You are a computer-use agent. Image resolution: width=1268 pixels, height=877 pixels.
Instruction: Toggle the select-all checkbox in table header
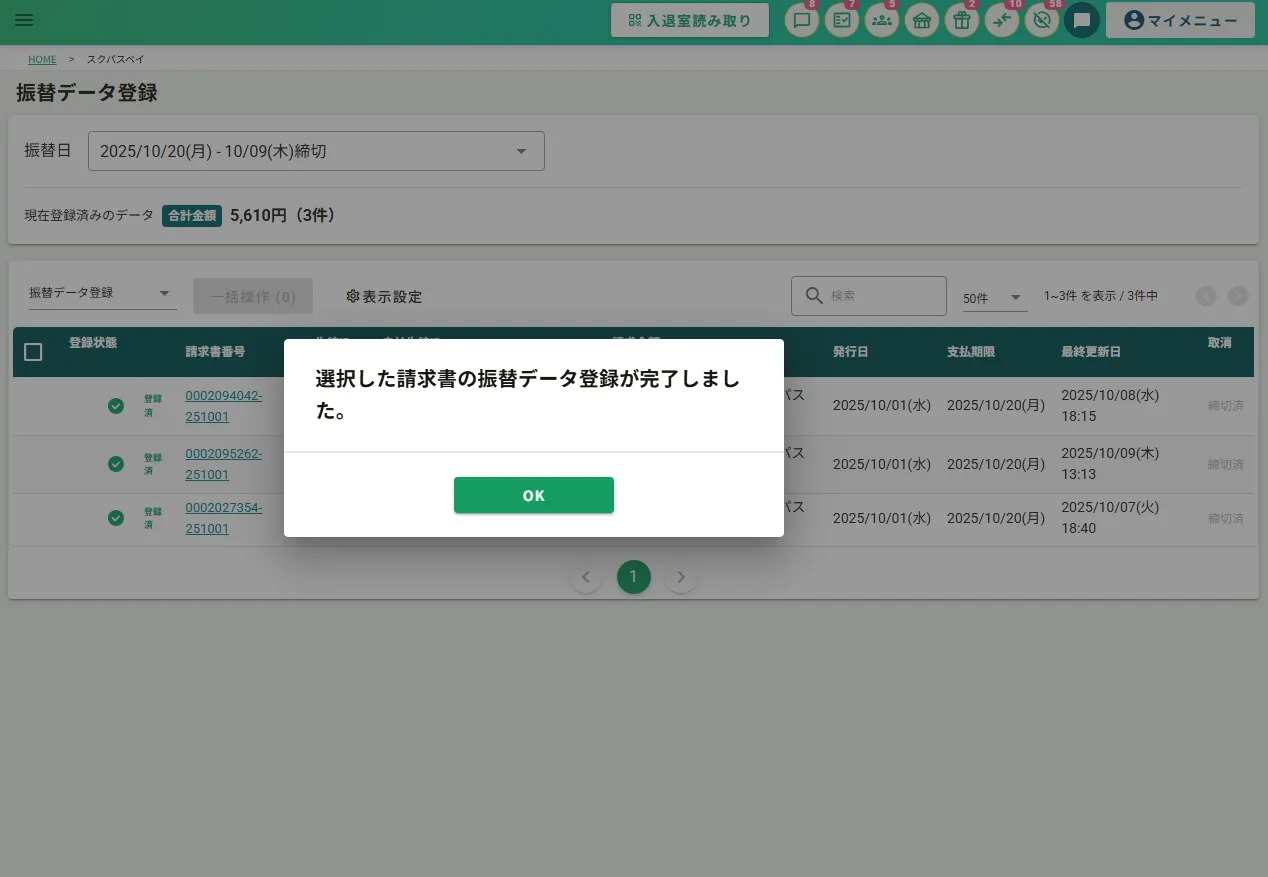point(33,352)
